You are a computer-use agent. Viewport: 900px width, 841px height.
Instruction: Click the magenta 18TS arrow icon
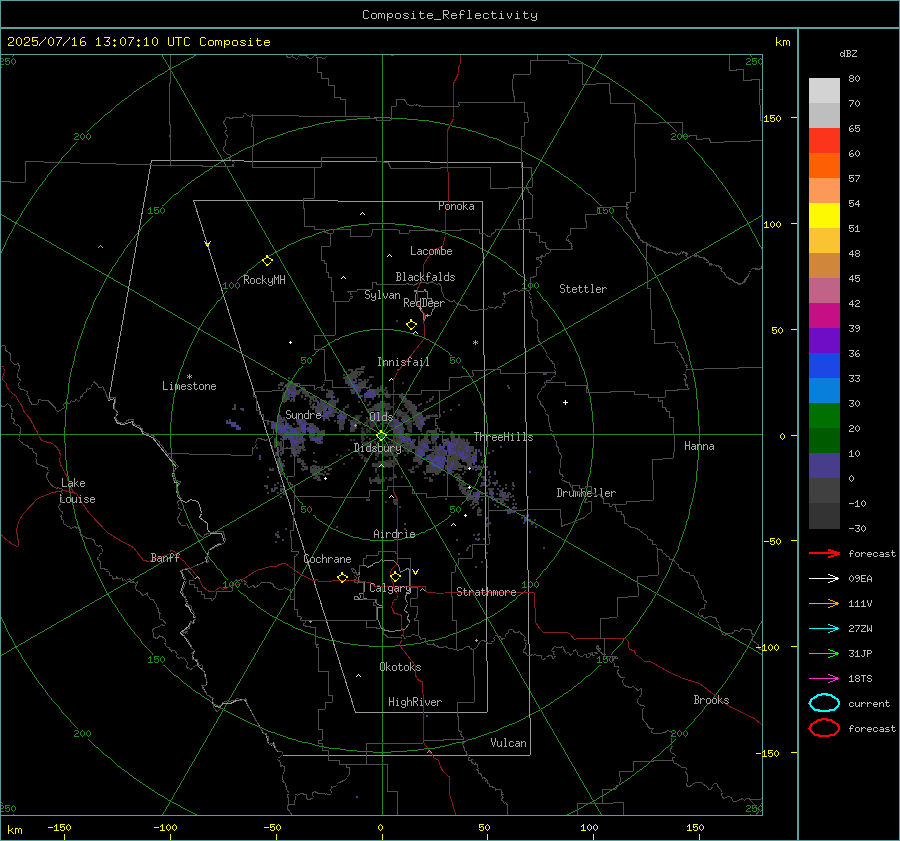pyautogui.click(x=824, y=679)
